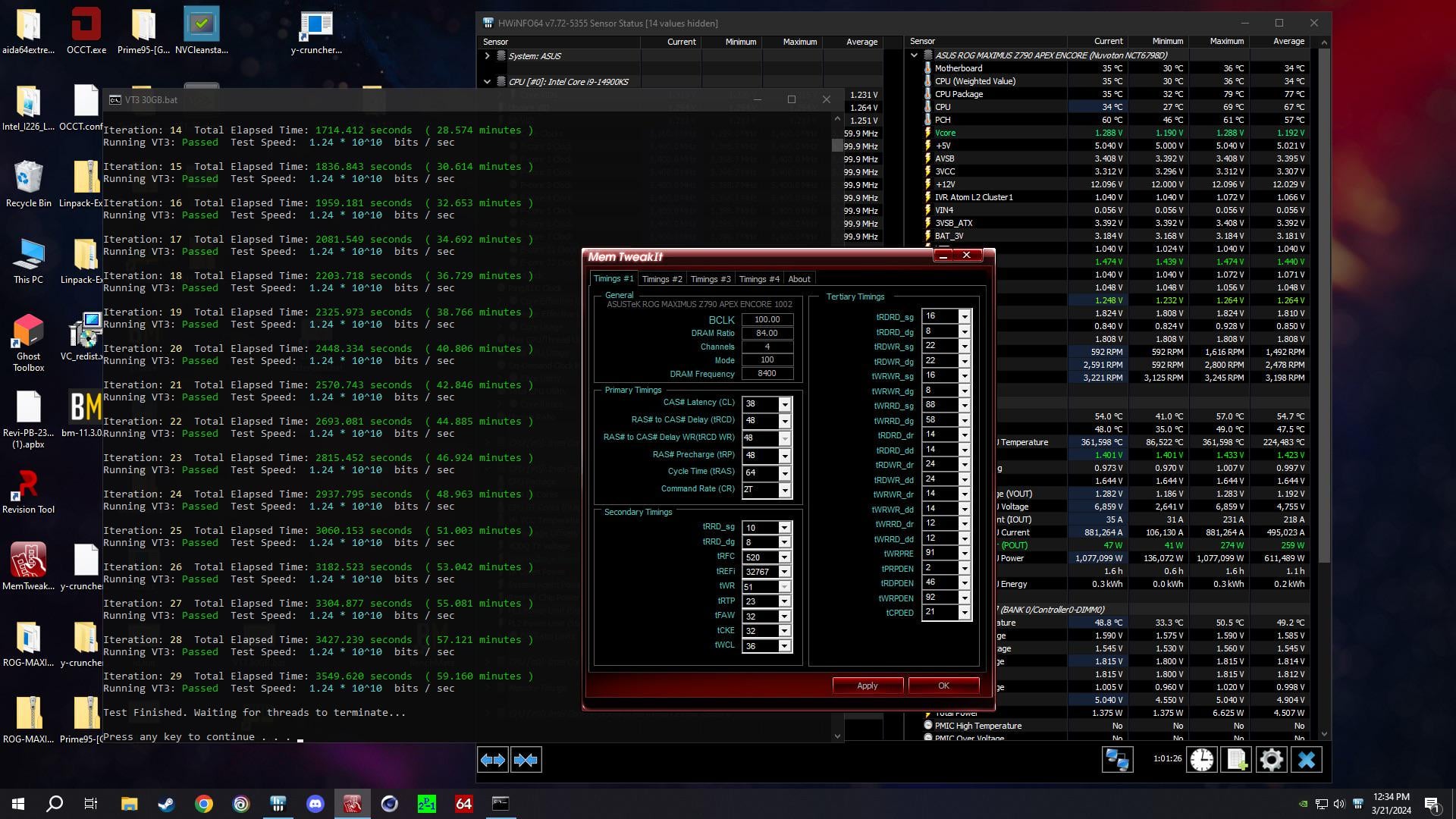Select the Revi-PB apbx file icon
The image size is (1456, 819).
[x=29, y=419]
